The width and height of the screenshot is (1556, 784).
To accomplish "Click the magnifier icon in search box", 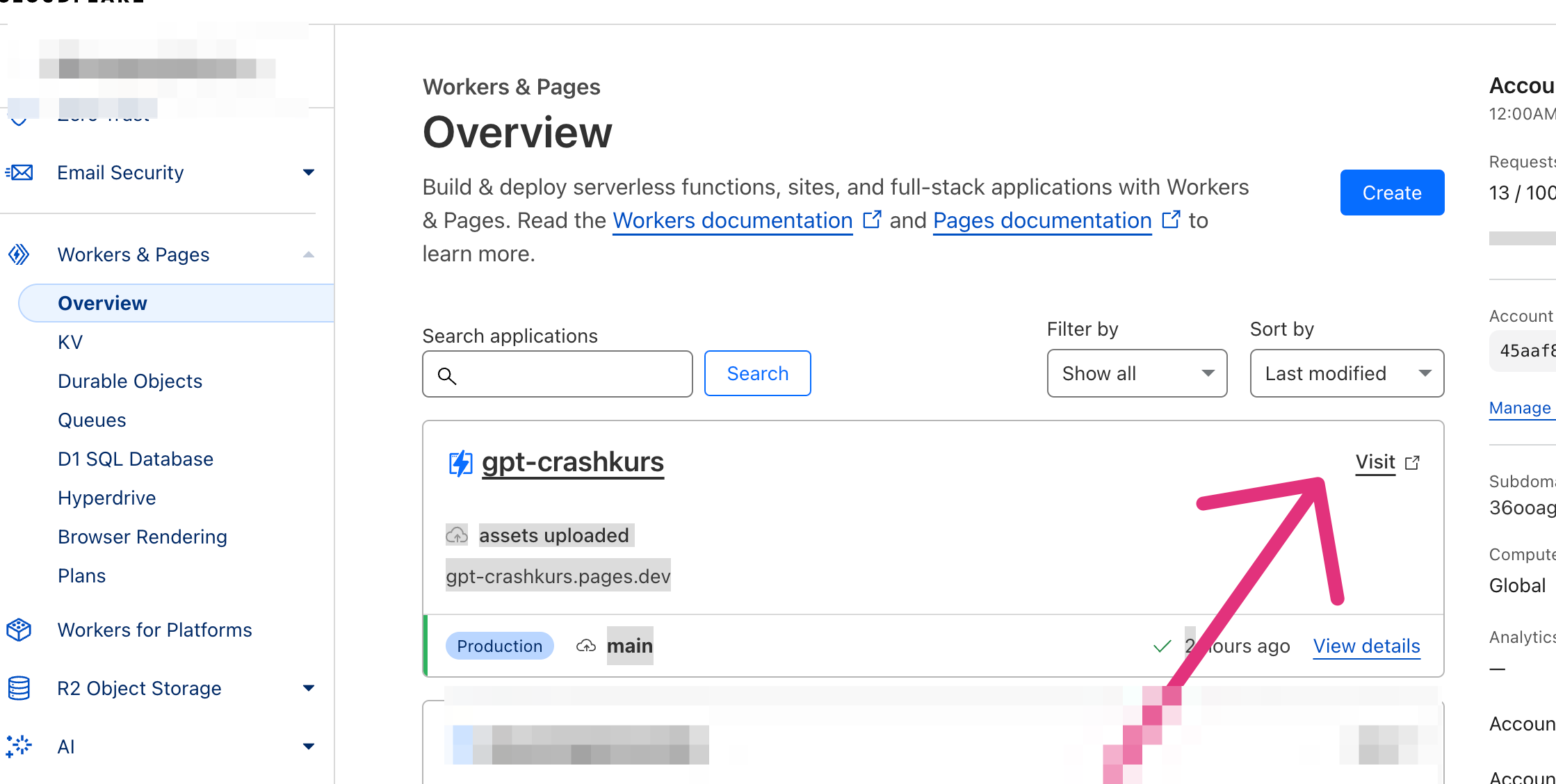I will tap(447, 376).
